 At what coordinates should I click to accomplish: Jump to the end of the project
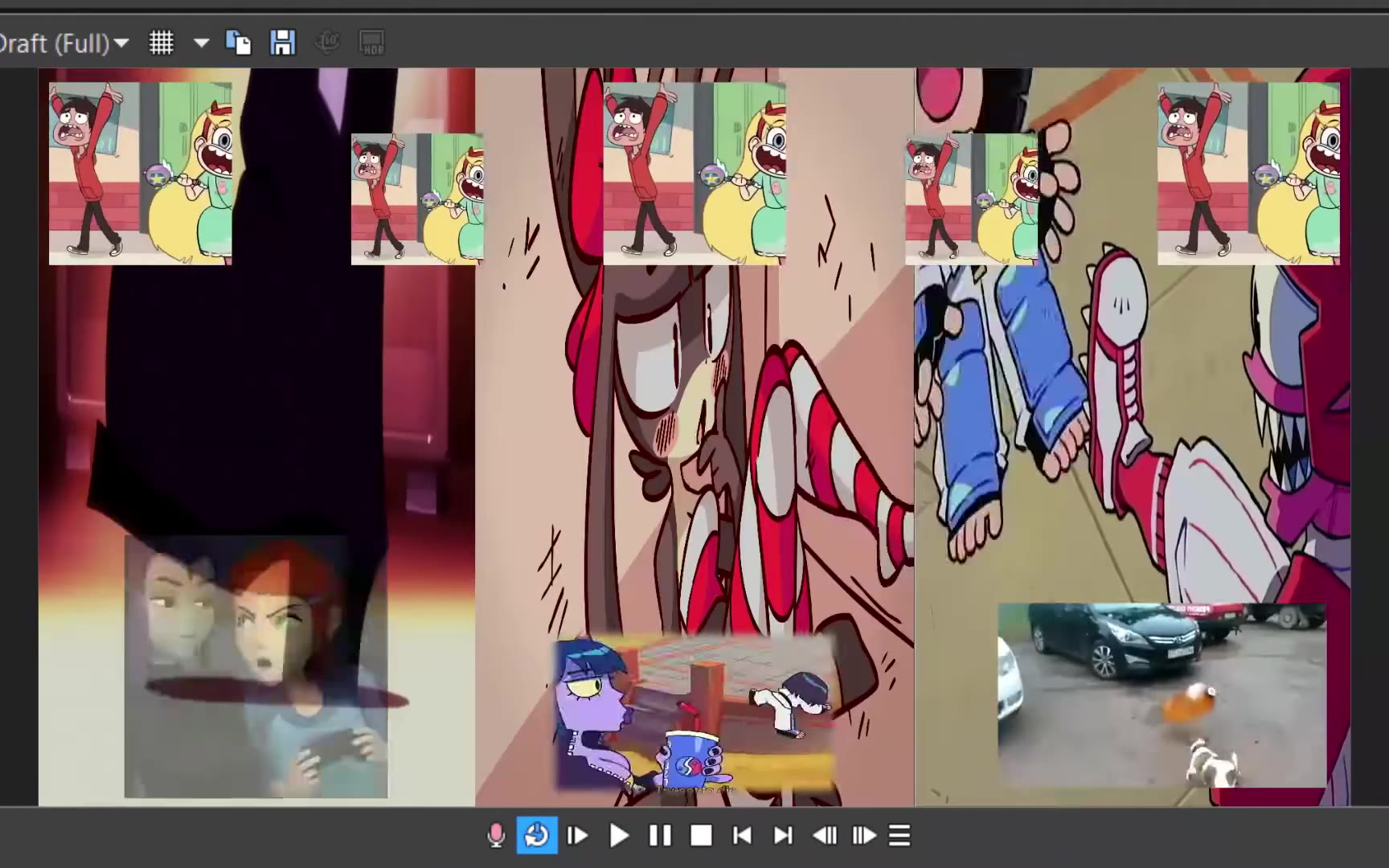pos(783,836)
